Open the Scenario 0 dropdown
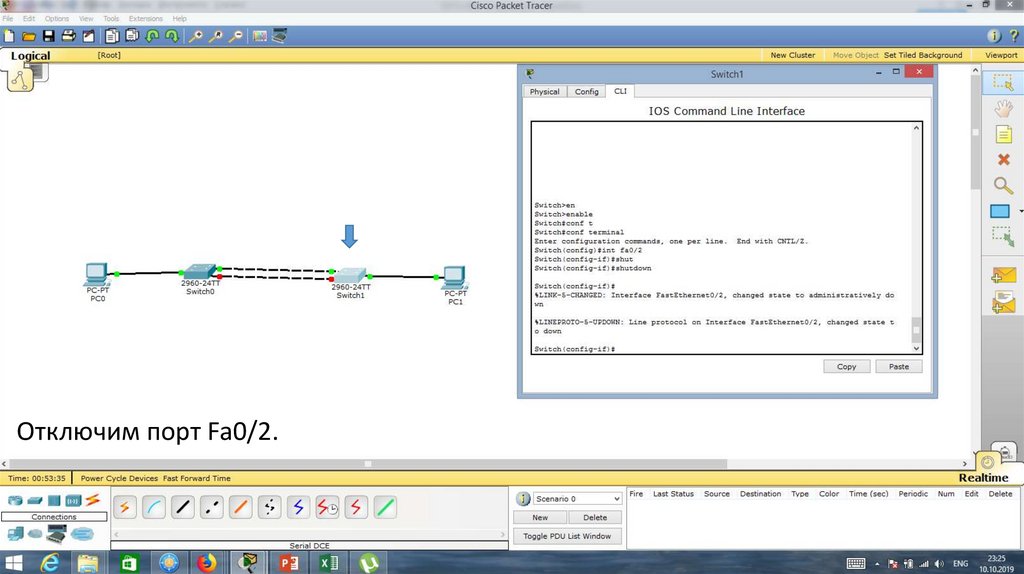Viewport: 1024px width, 574px height. coord(577,499)
